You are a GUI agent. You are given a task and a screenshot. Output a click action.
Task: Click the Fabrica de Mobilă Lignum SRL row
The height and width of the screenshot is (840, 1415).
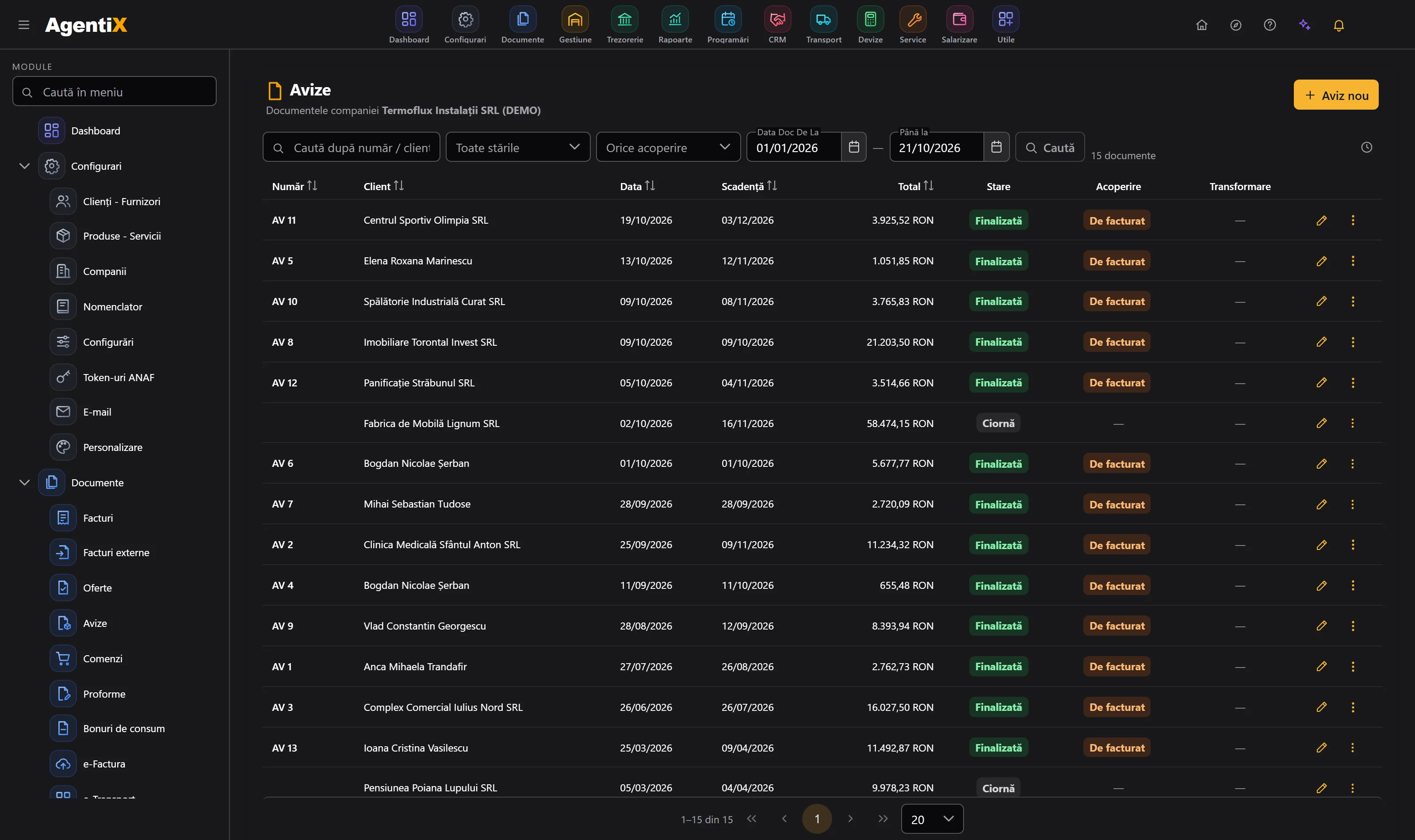click(x=822, y=423)
